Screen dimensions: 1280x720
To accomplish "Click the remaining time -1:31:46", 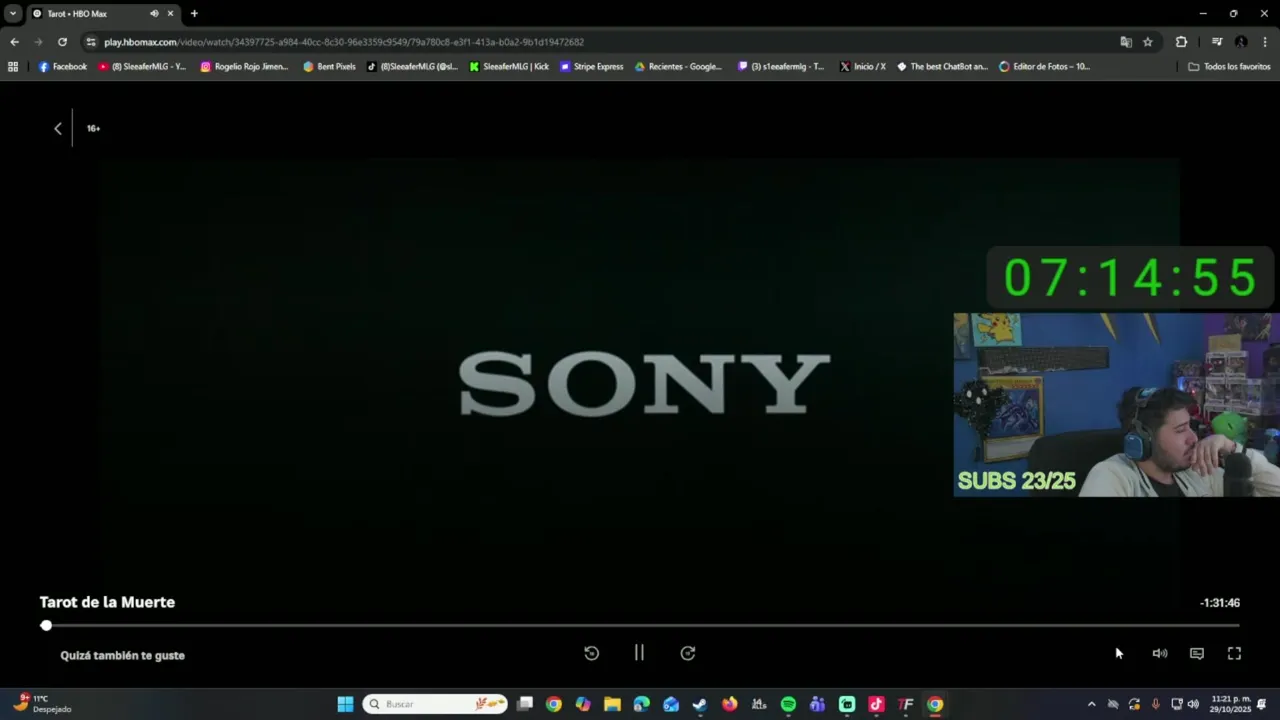I will [x=1220, y=603].
